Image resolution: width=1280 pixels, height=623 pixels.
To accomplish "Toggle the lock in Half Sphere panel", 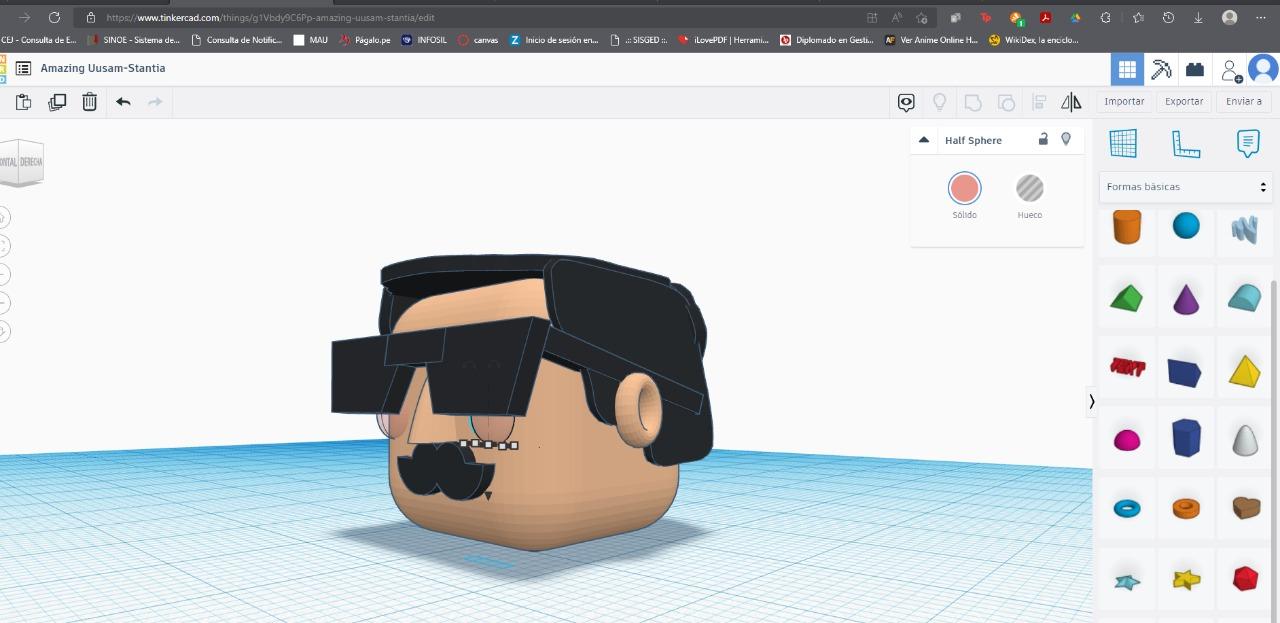I will pyautogui.click(x=1043, y=139).
